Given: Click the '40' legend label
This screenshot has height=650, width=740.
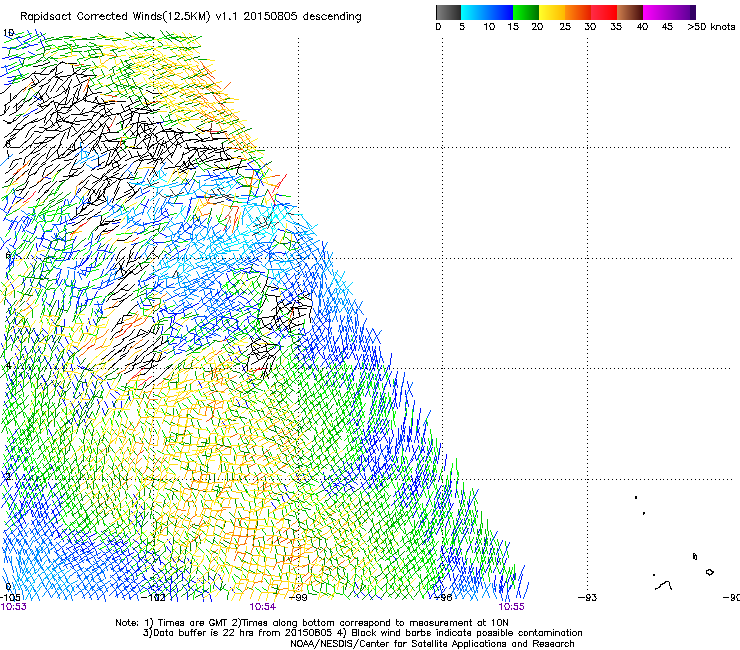Looking at the screenshot, I should (x=642, y=27).
